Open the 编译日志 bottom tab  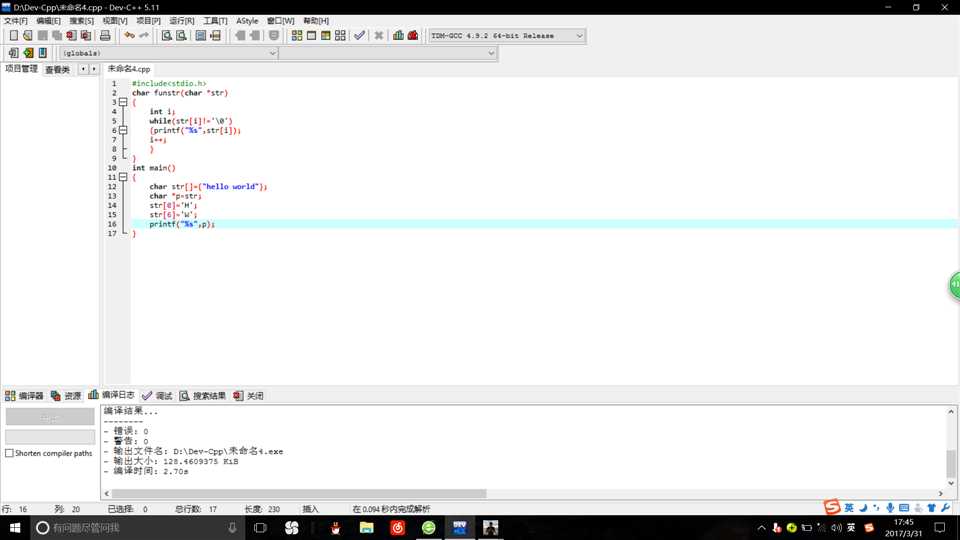(111, 395)
